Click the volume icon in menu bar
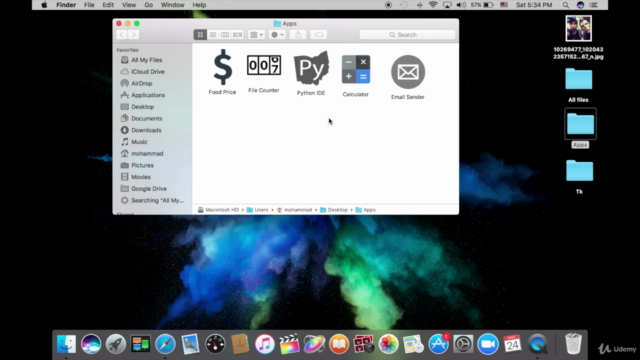This screenshot has width=640, height=360. tap(461, 5)
